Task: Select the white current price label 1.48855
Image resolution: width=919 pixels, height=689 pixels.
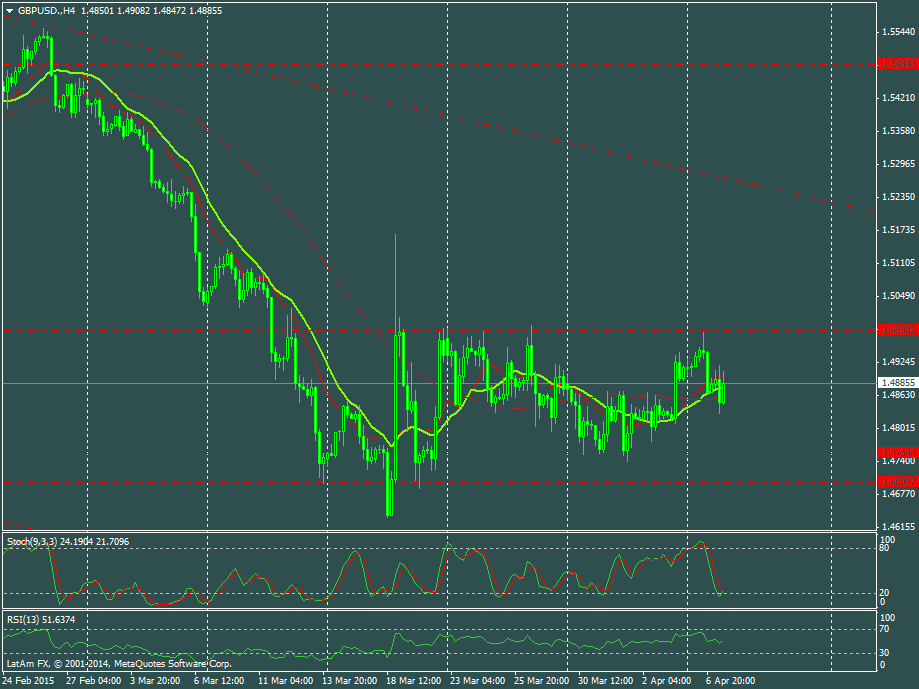Action: coord(897,383)
